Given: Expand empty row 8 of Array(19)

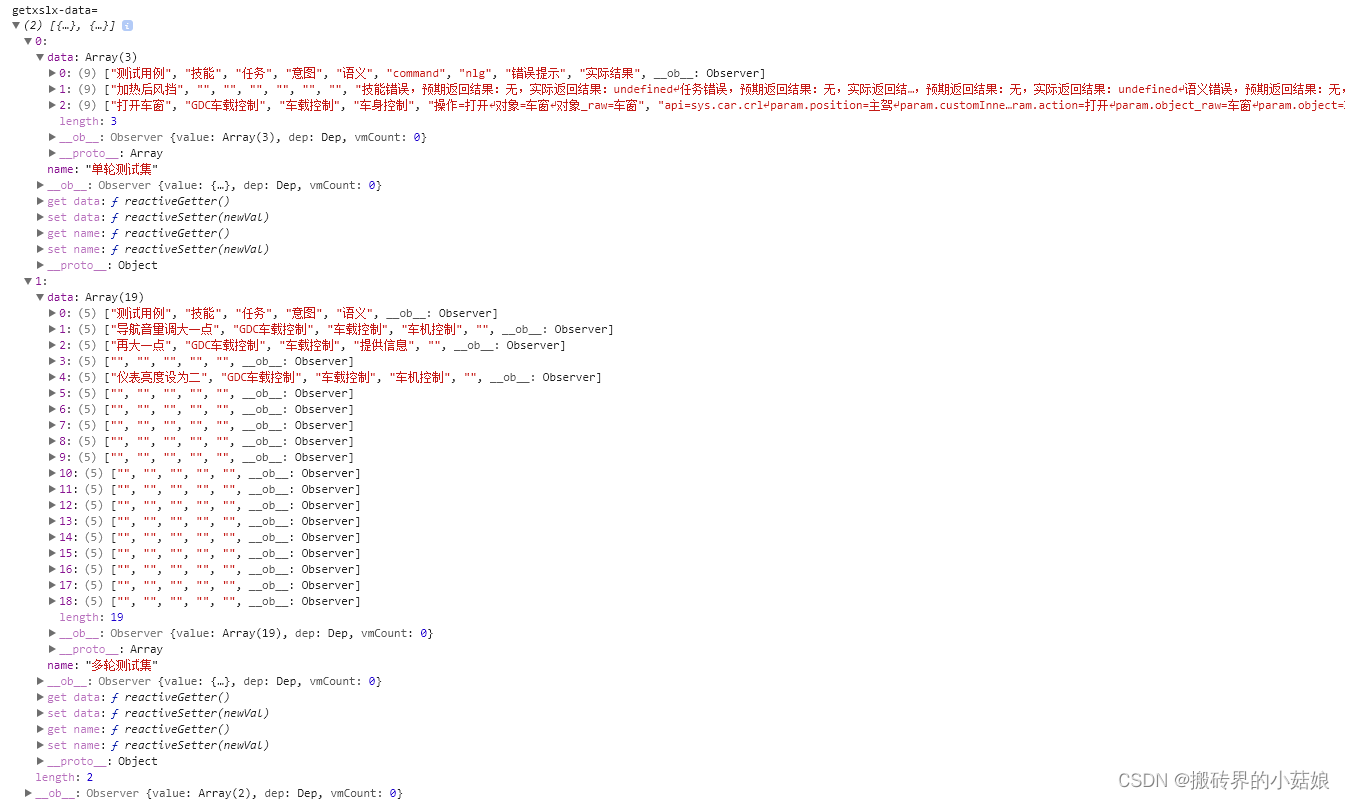Looking at the screenshot, I should coord(52,441).
